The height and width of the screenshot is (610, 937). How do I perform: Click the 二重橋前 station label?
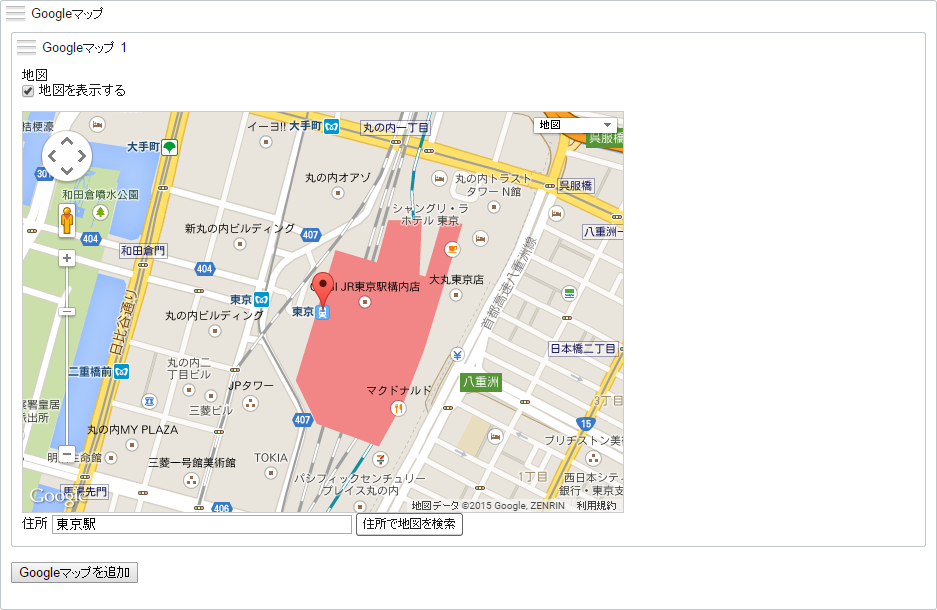90,372
